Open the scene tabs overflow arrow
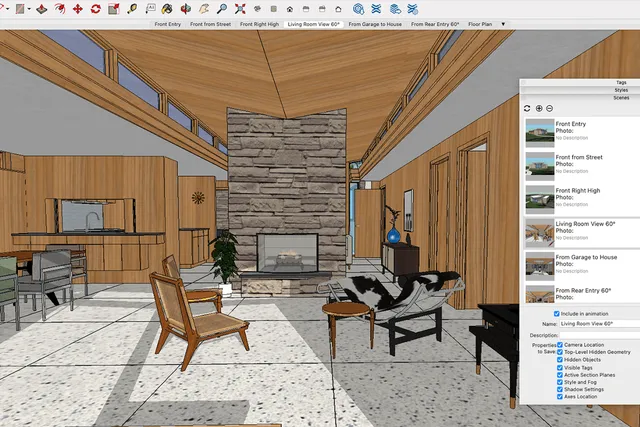The height and width of the screenshot is (427, 640). click(503, 24)
